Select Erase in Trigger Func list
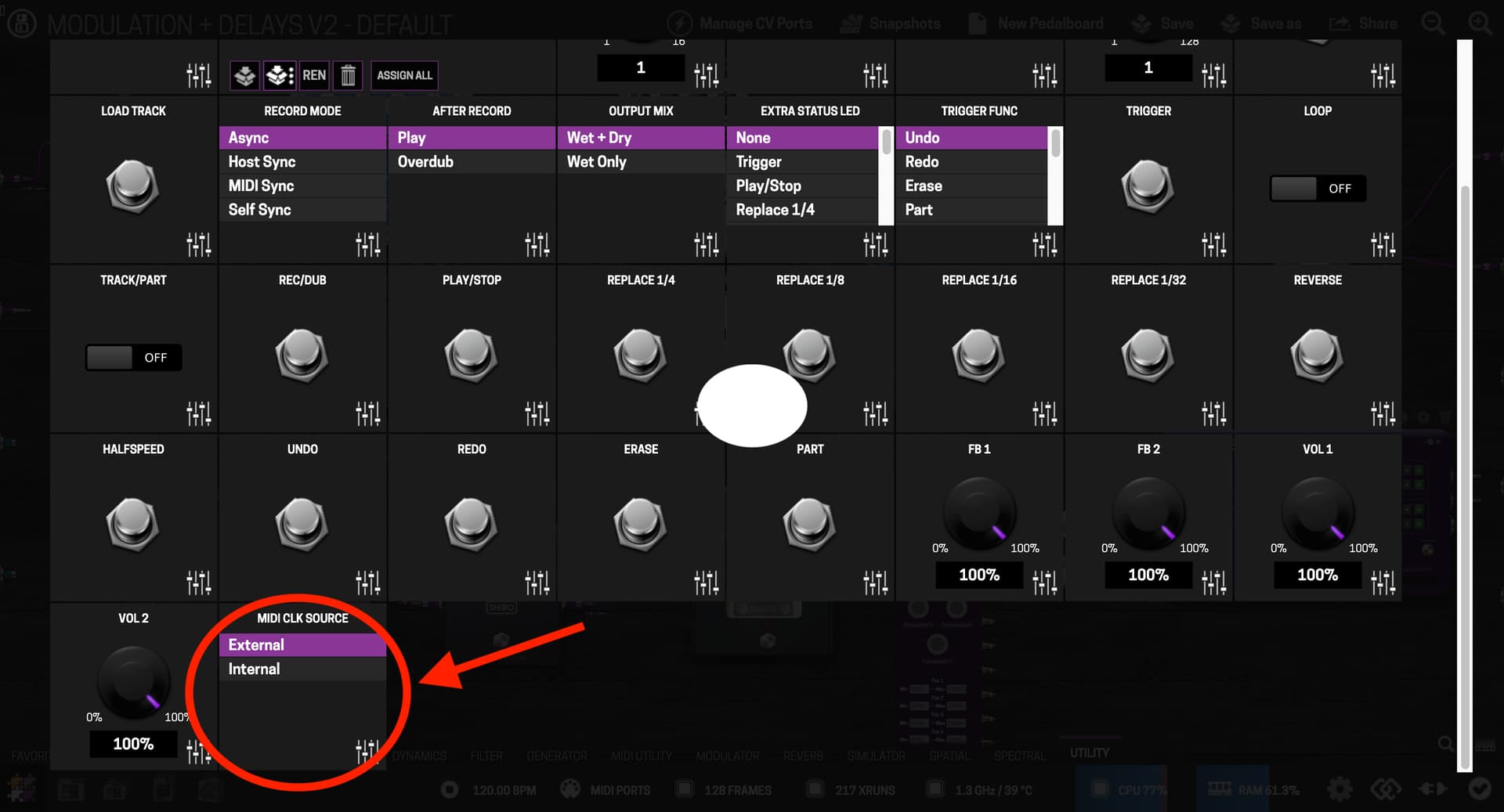 pos(924,186)
